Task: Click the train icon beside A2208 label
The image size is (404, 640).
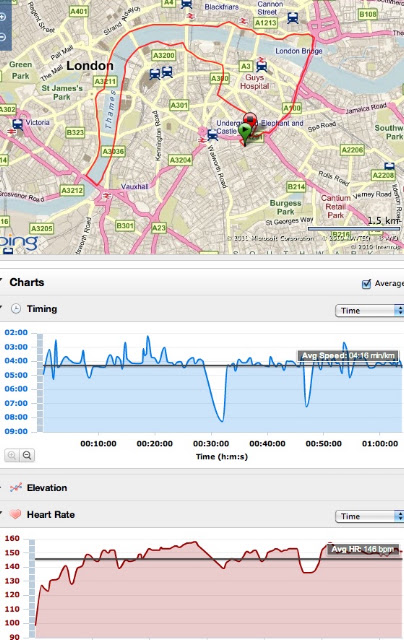Action: pyautogui.click(x=390, y=166)
